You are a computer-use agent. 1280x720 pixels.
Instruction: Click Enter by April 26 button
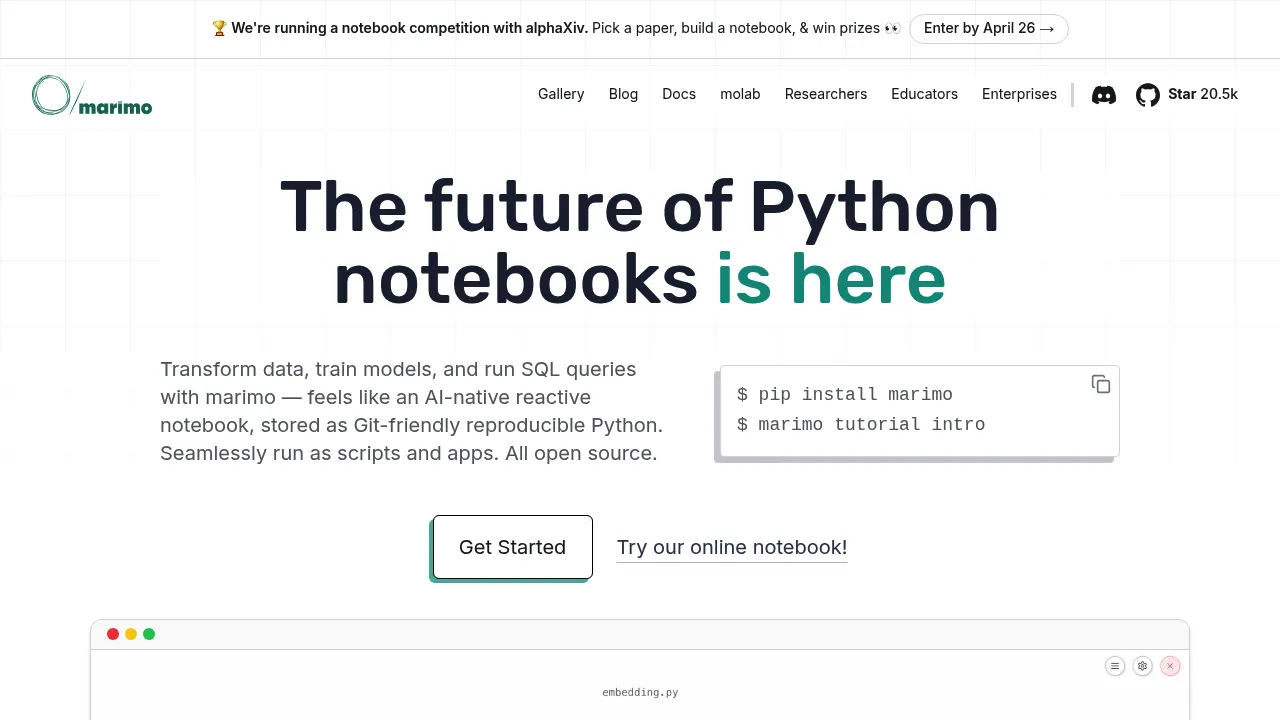[x=989, y=28]
